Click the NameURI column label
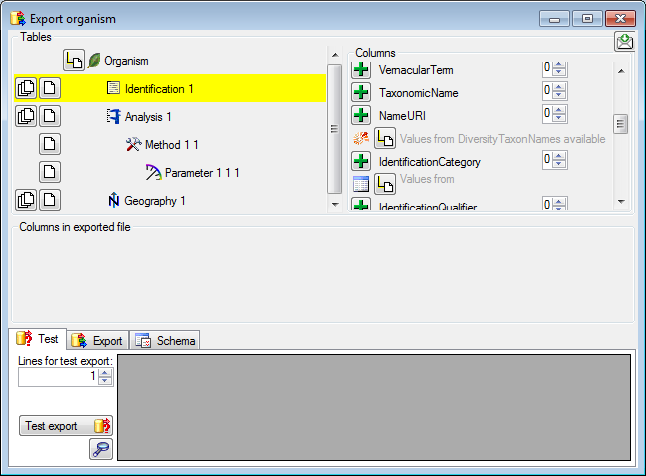 point(402,116)
